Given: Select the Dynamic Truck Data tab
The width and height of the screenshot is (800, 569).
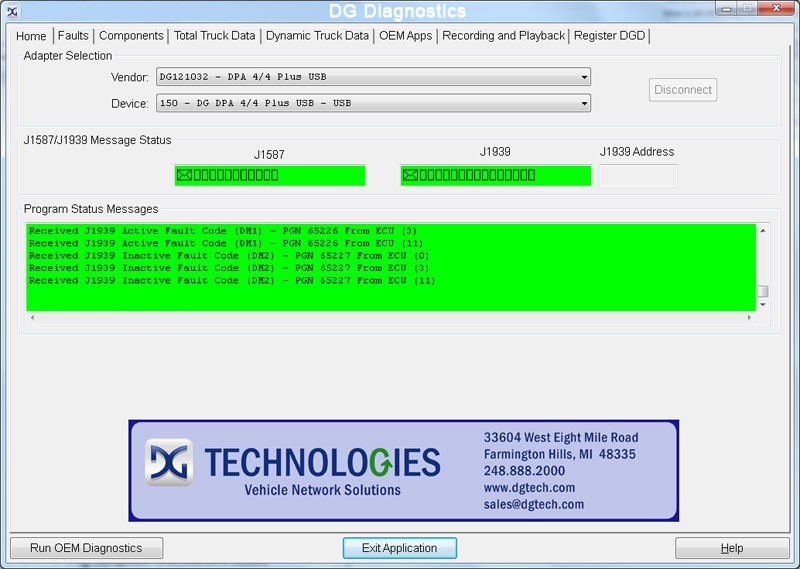Looking at the screenshot, I should click(x=317, y=36).
